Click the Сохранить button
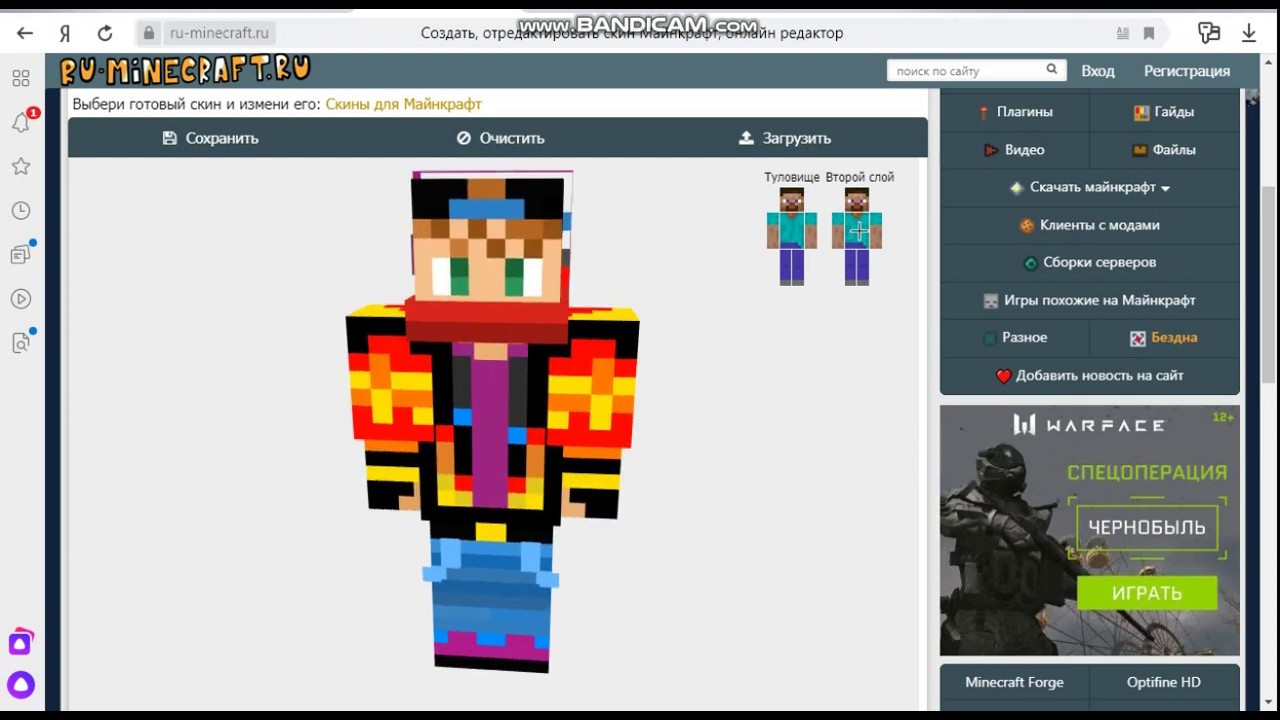Viewport: 1280px width, 720px height. 210,138
